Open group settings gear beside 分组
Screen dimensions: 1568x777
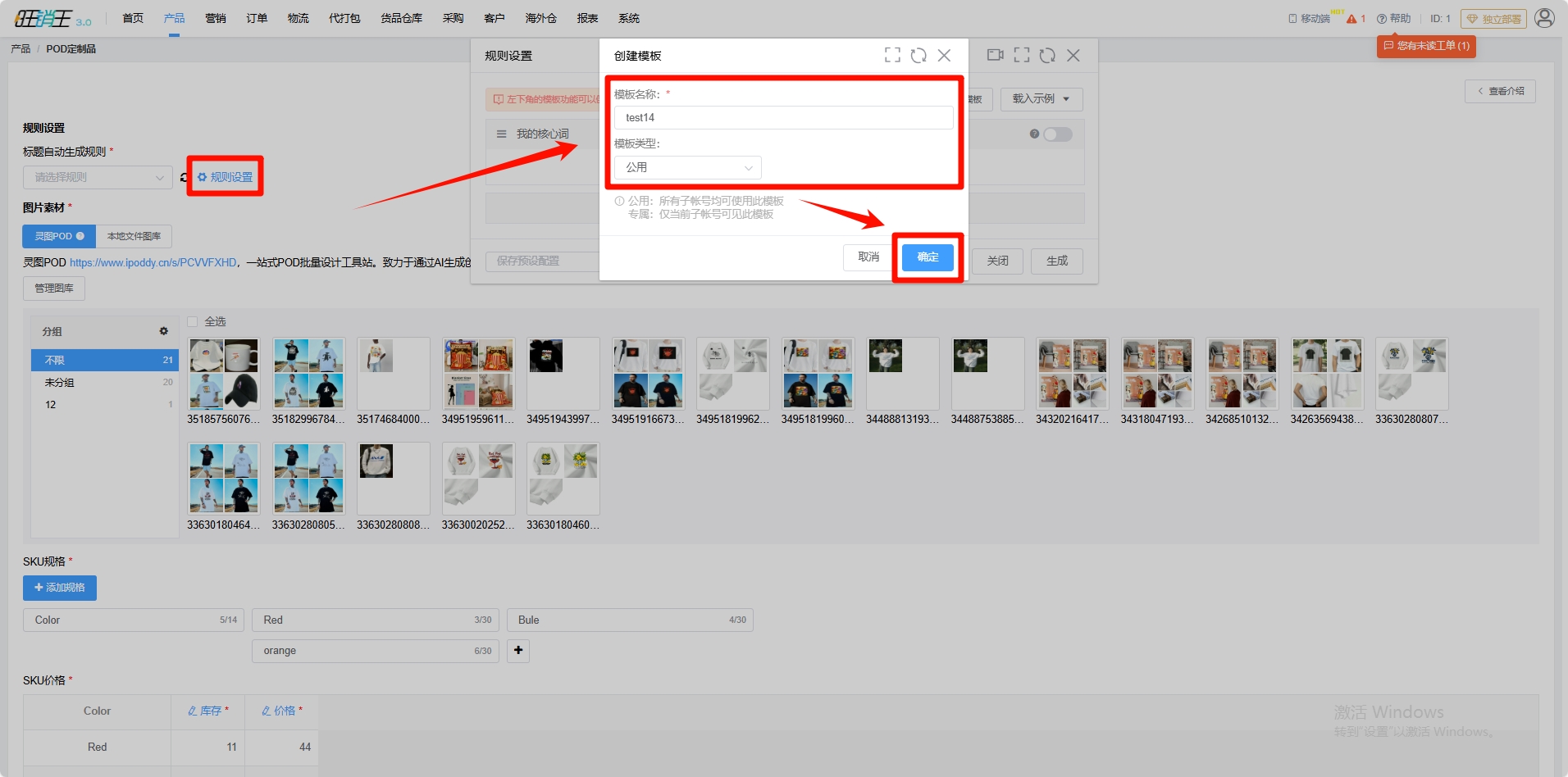click(163, 331)
